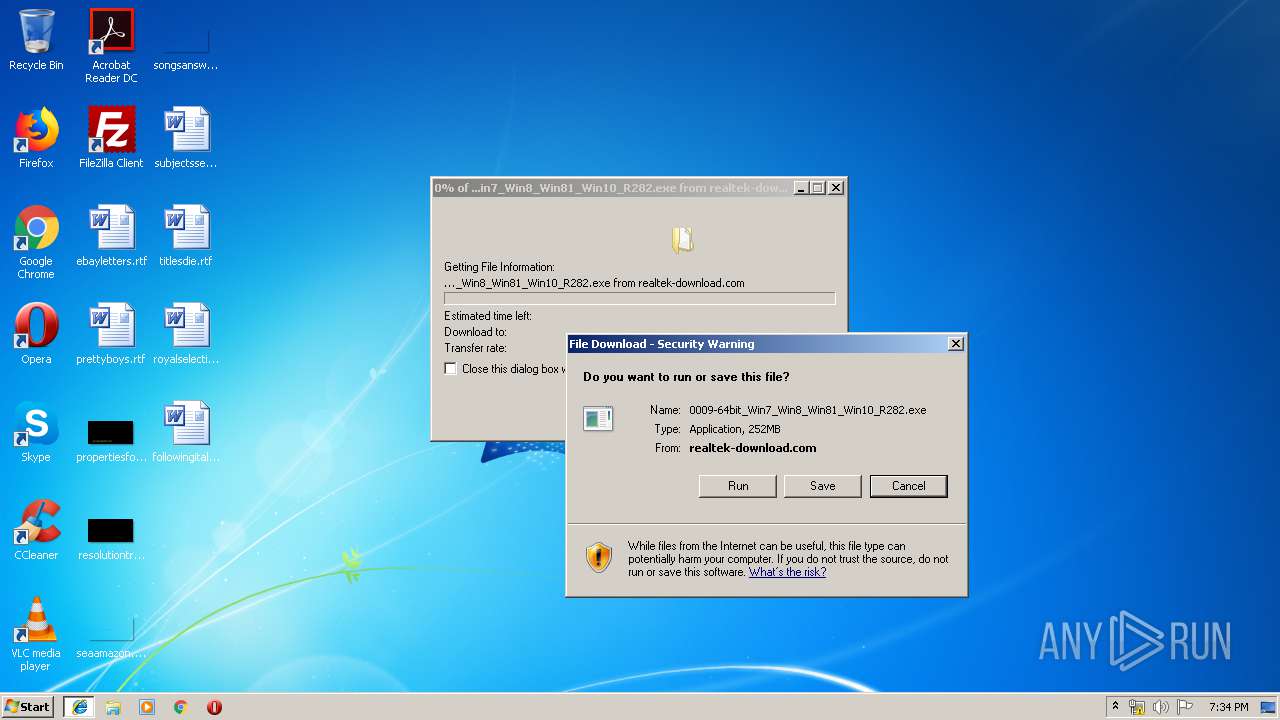Click the Opera taskbar icon

click(214, 707)
